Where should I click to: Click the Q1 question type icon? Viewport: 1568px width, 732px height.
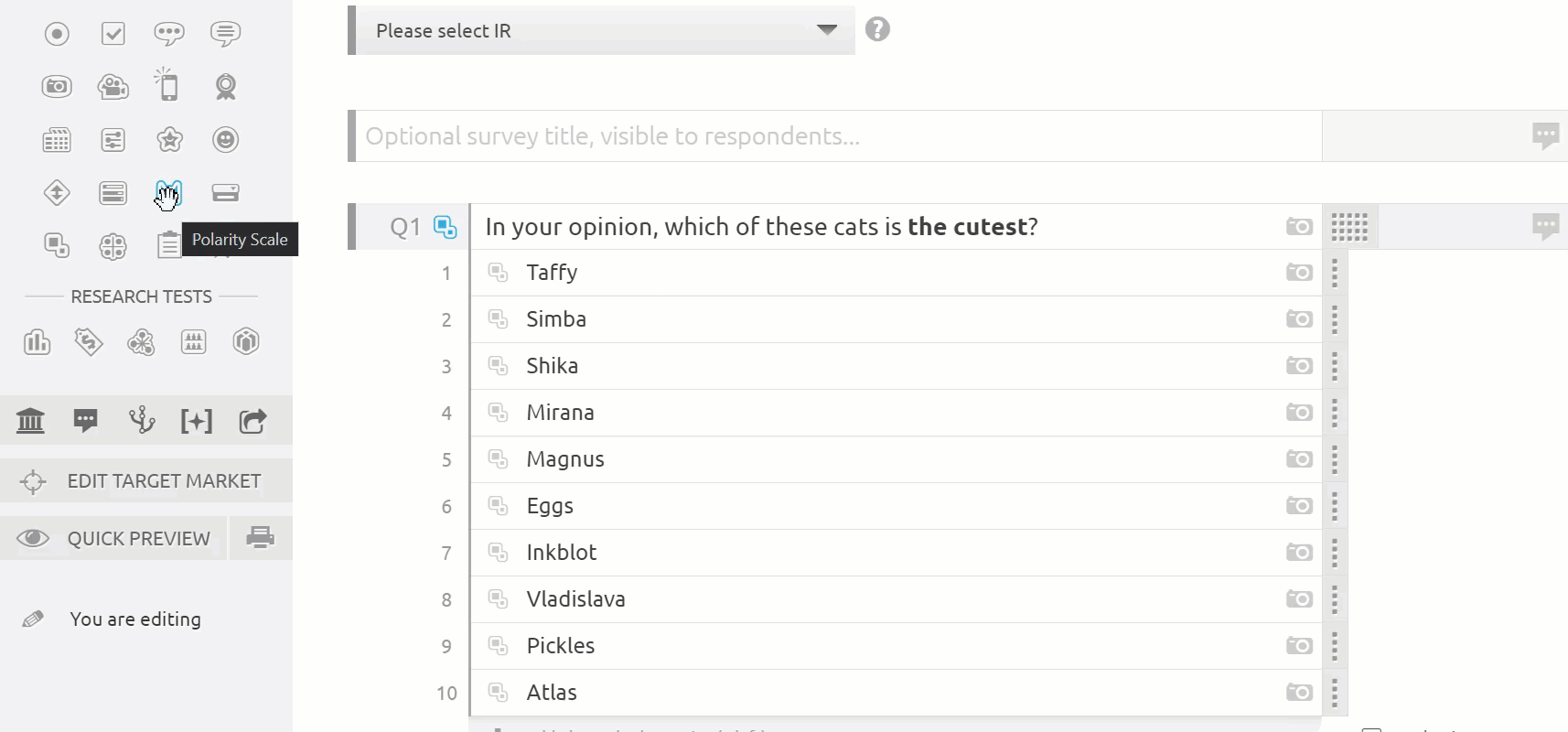446,227
